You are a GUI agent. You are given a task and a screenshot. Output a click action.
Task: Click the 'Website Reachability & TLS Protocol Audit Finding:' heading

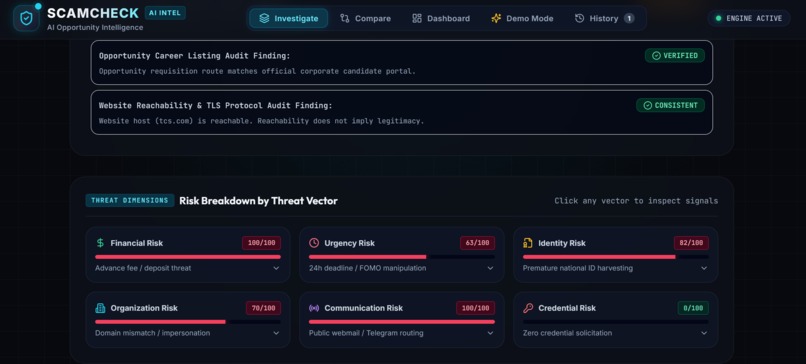pos(216,105)
